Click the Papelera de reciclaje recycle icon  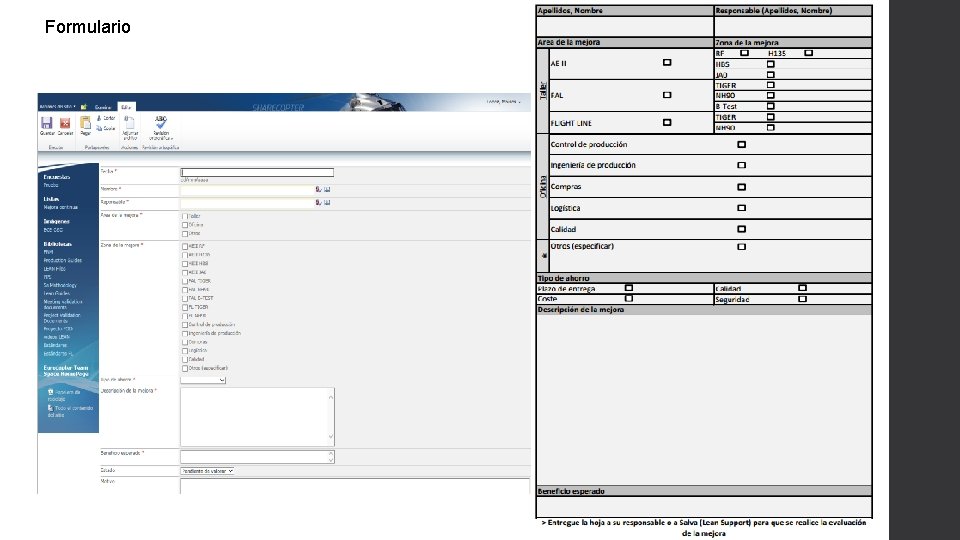click(x=51, y=392)
